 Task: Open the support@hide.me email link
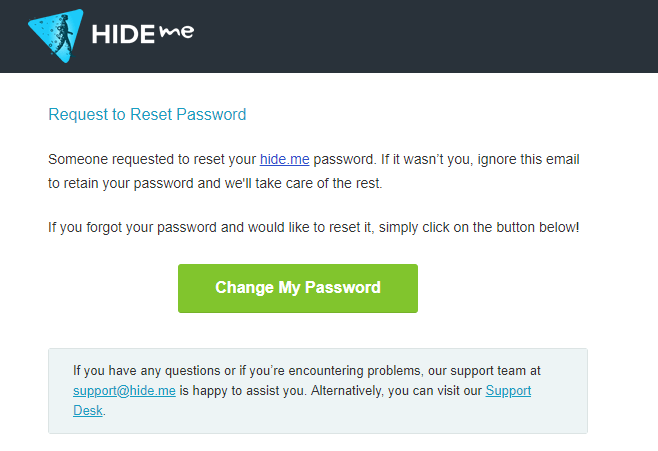tap(124, 391)
